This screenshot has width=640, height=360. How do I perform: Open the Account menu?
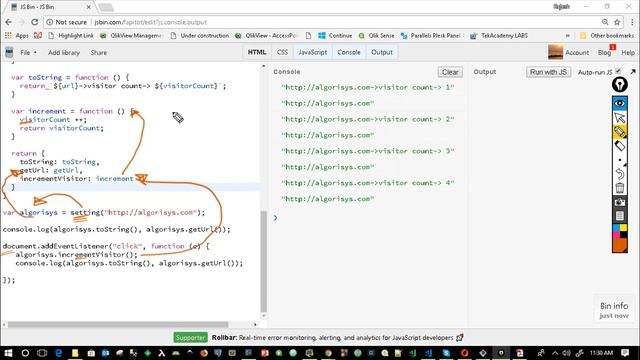577,53
